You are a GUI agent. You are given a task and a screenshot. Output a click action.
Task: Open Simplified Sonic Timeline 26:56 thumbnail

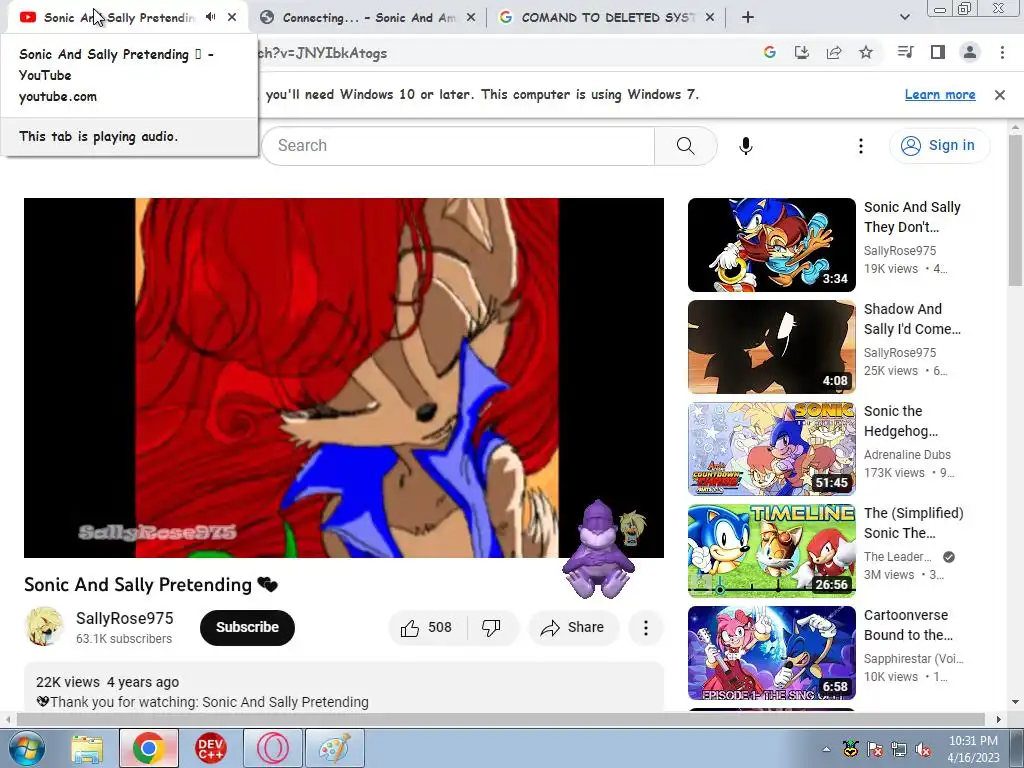[771, 551]
